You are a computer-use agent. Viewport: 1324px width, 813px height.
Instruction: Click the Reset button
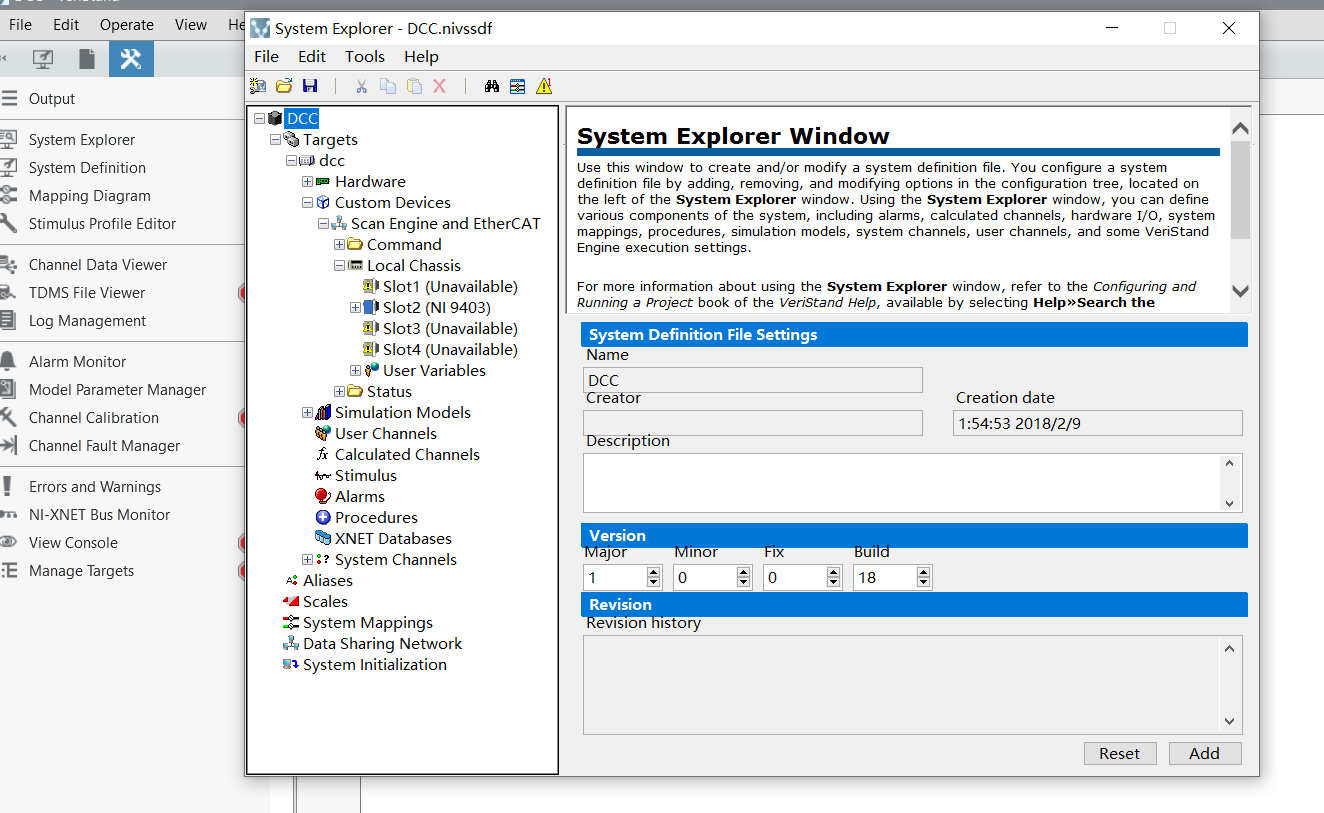pos(1120,753)
